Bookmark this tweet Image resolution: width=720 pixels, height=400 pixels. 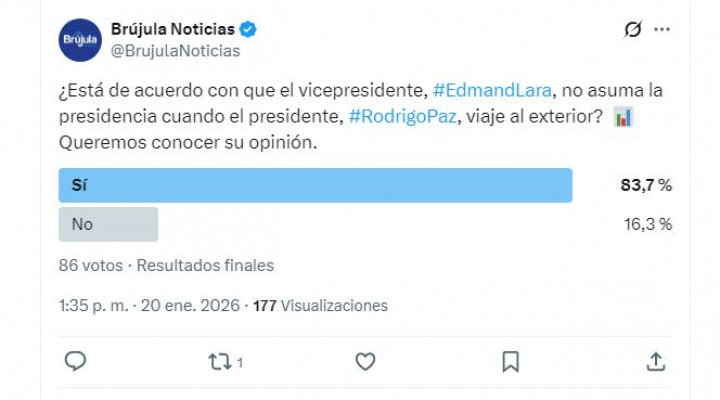click(x=510, y=361)
